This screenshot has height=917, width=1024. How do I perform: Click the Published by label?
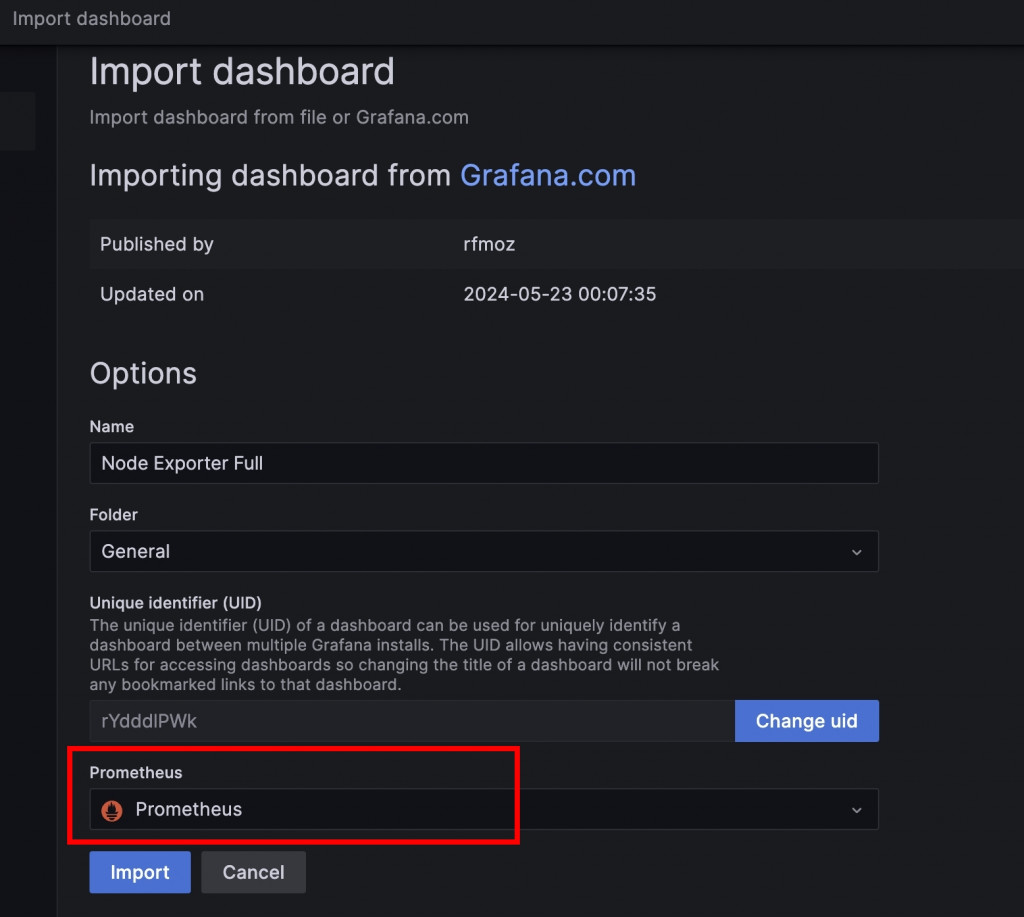[157, 244]
